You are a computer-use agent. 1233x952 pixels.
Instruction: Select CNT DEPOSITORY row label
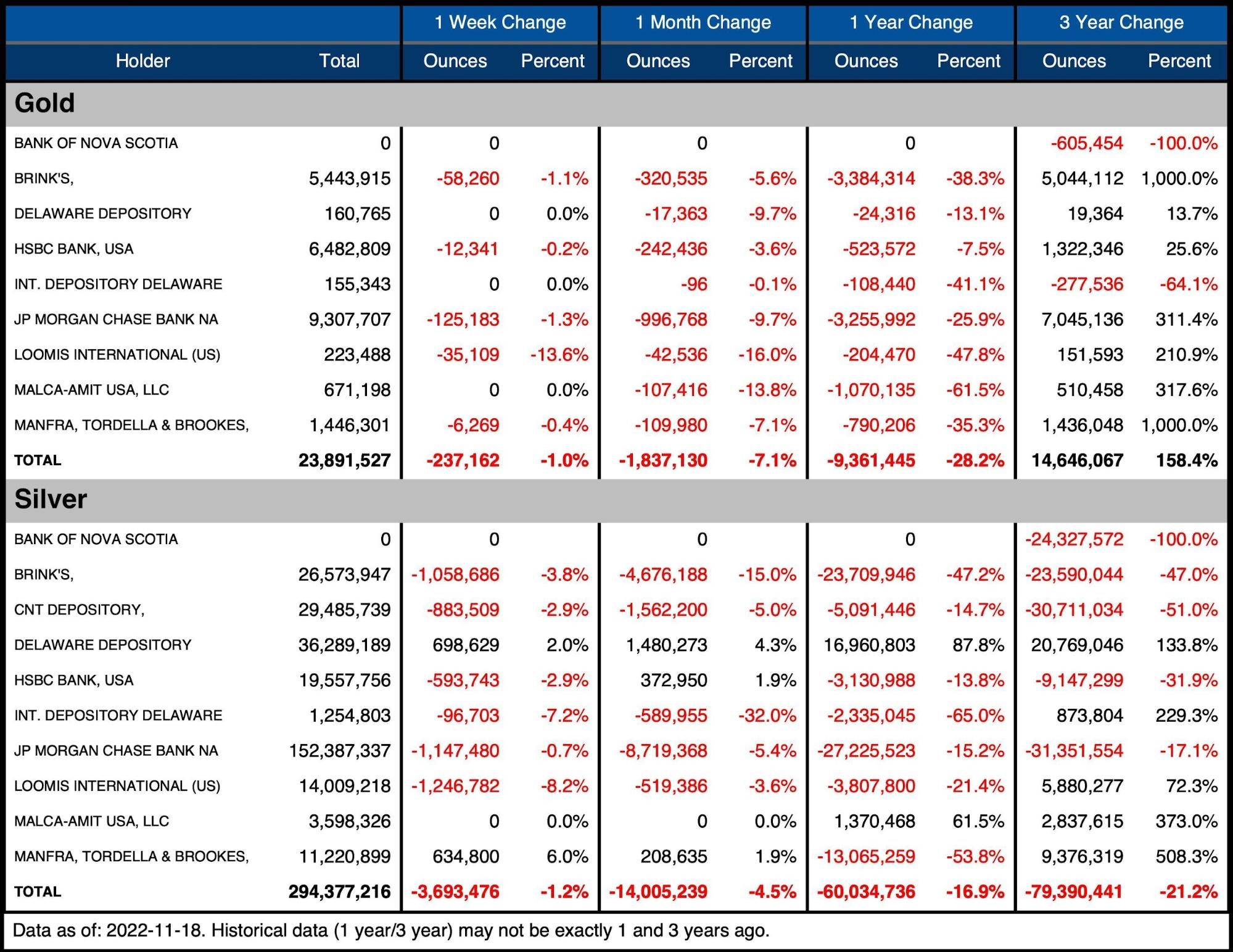tap(79, 610)
